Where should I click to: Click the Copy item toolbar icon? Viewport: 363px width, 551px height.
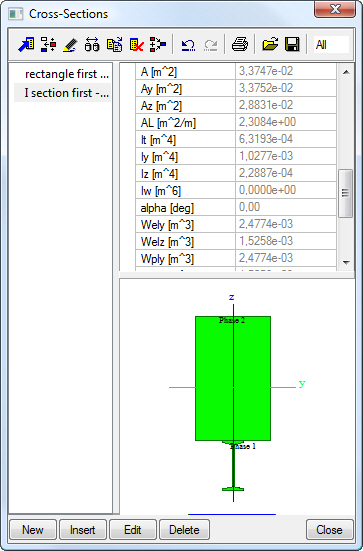pyautogui.click(x=115, y=45)
